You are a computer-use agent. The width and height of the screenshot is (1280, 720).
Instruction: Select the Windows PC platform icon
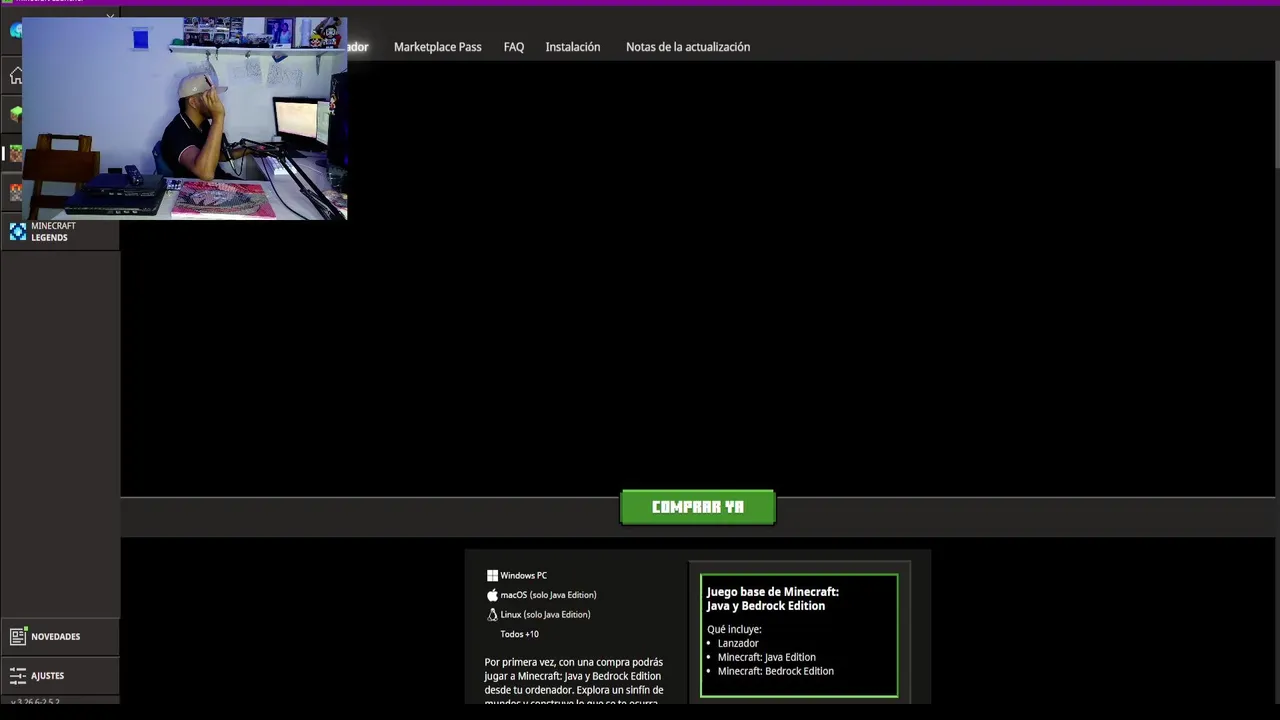(x=492, y=576)
